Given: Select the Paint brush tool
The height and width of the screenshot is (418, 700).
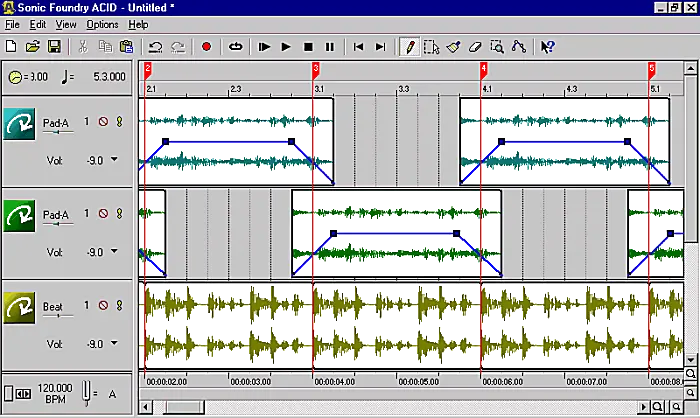Looking at the screenshot, I should tap(453, 46).
